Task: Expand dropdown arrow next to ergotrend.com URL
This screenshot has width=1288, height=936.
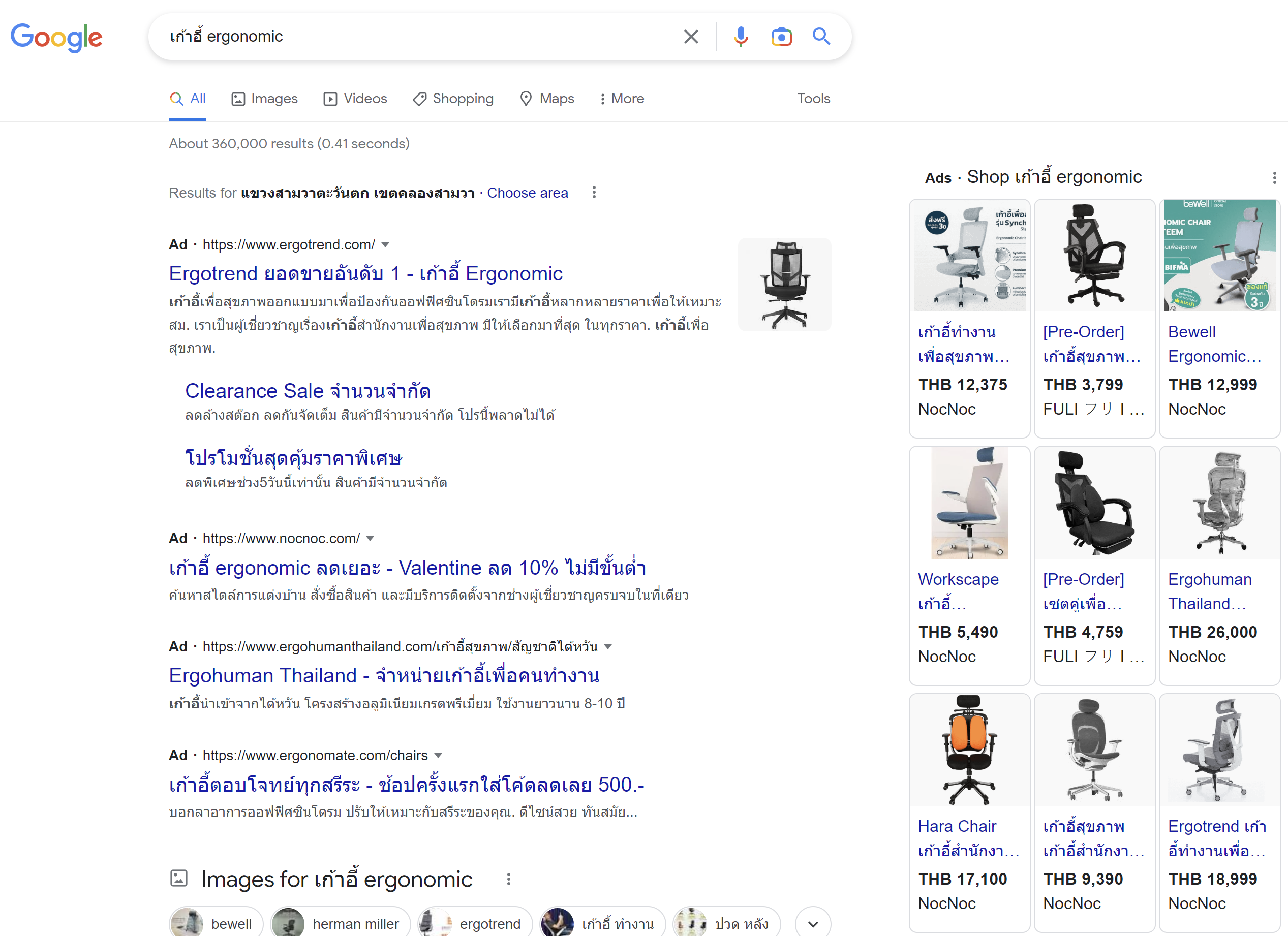Action: click(x=385, y=245)
